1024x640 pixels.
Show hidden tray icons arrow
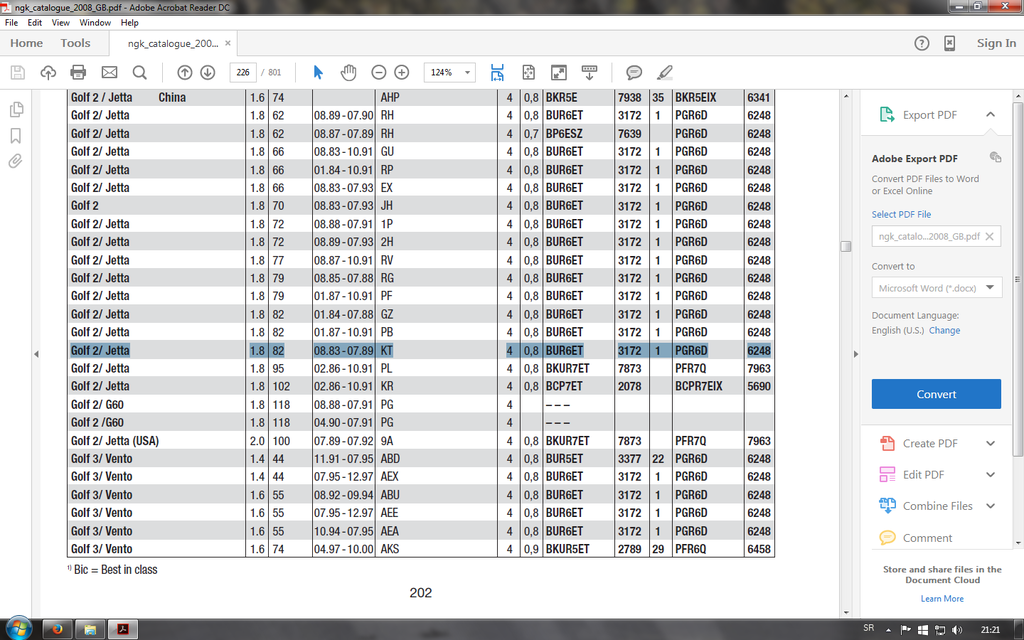[x=889, y=630]
